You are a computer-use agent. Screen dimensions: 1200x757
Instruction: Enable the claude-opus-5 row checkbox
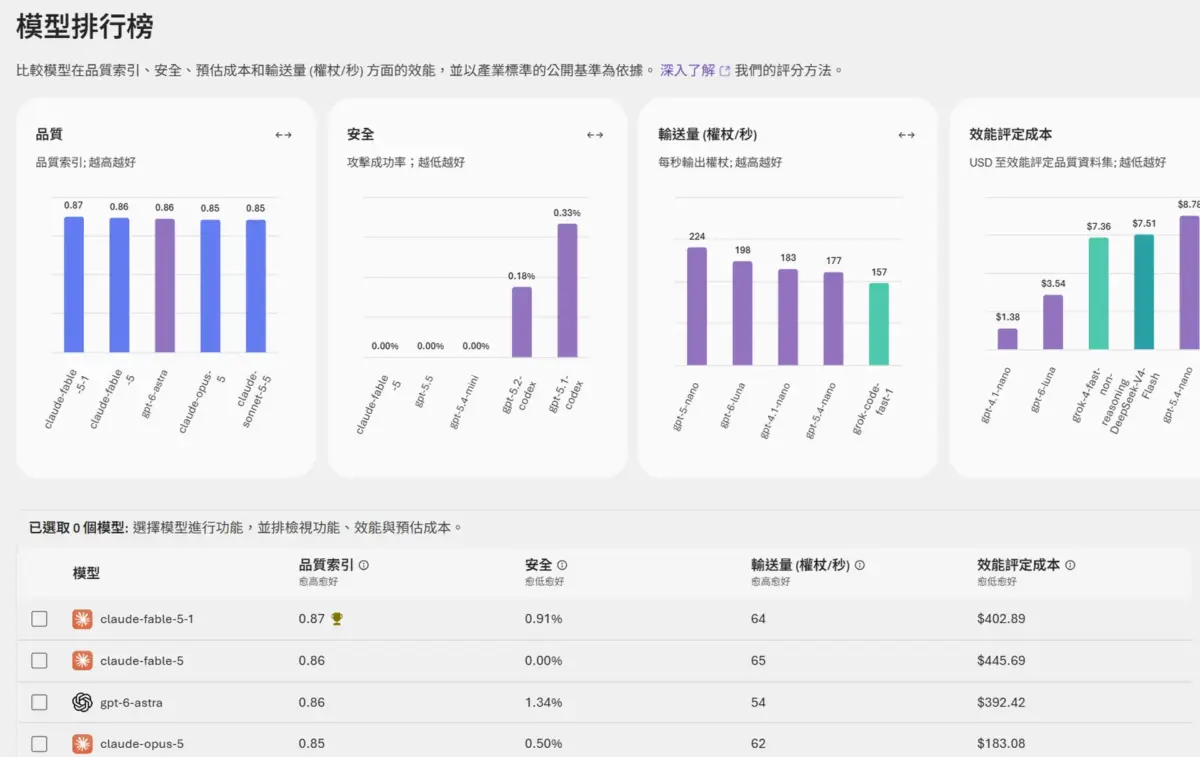click(x=39, y=744)
